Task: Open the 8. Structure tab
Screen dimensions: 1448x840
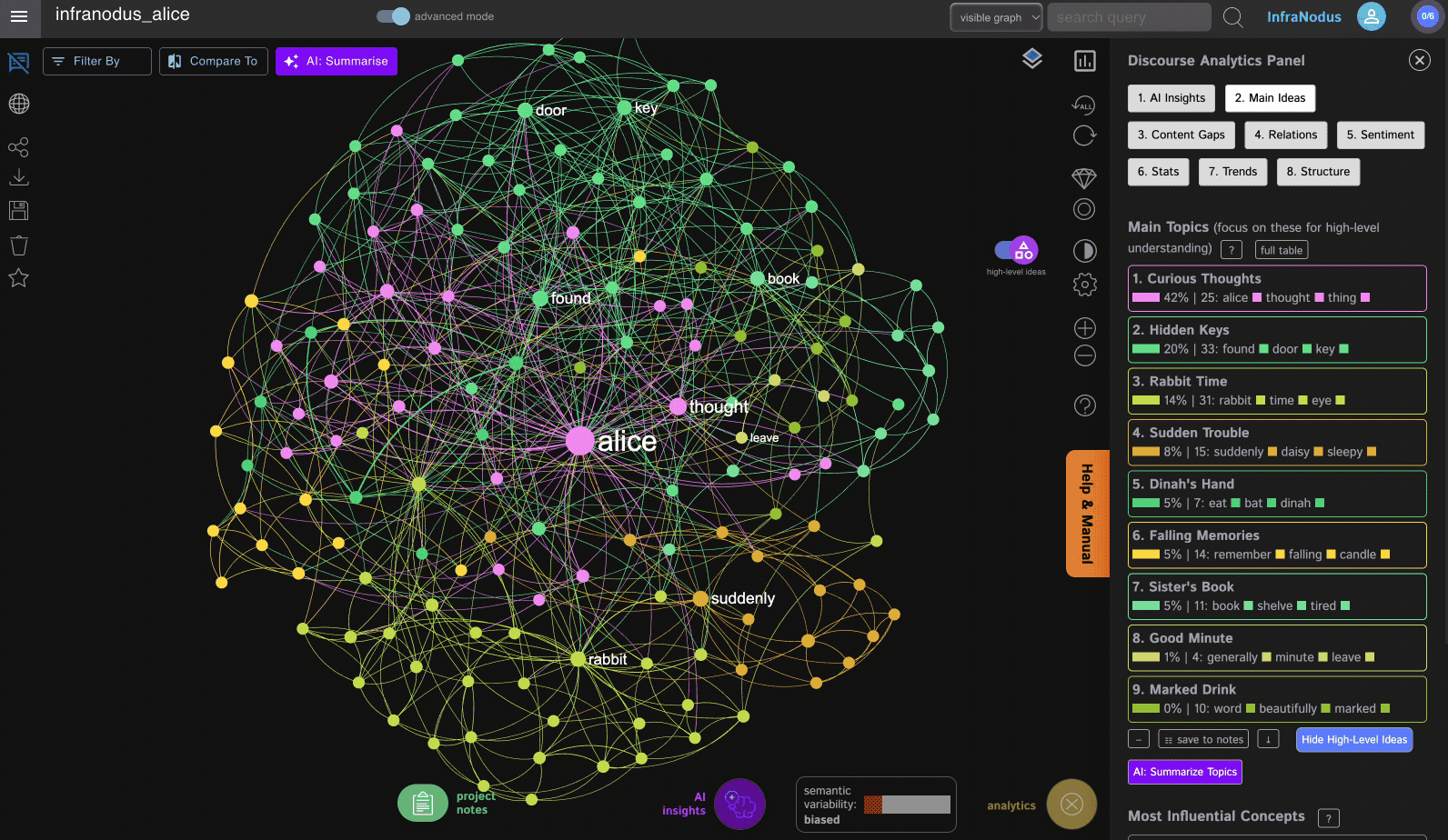Action: (1318, 171)
